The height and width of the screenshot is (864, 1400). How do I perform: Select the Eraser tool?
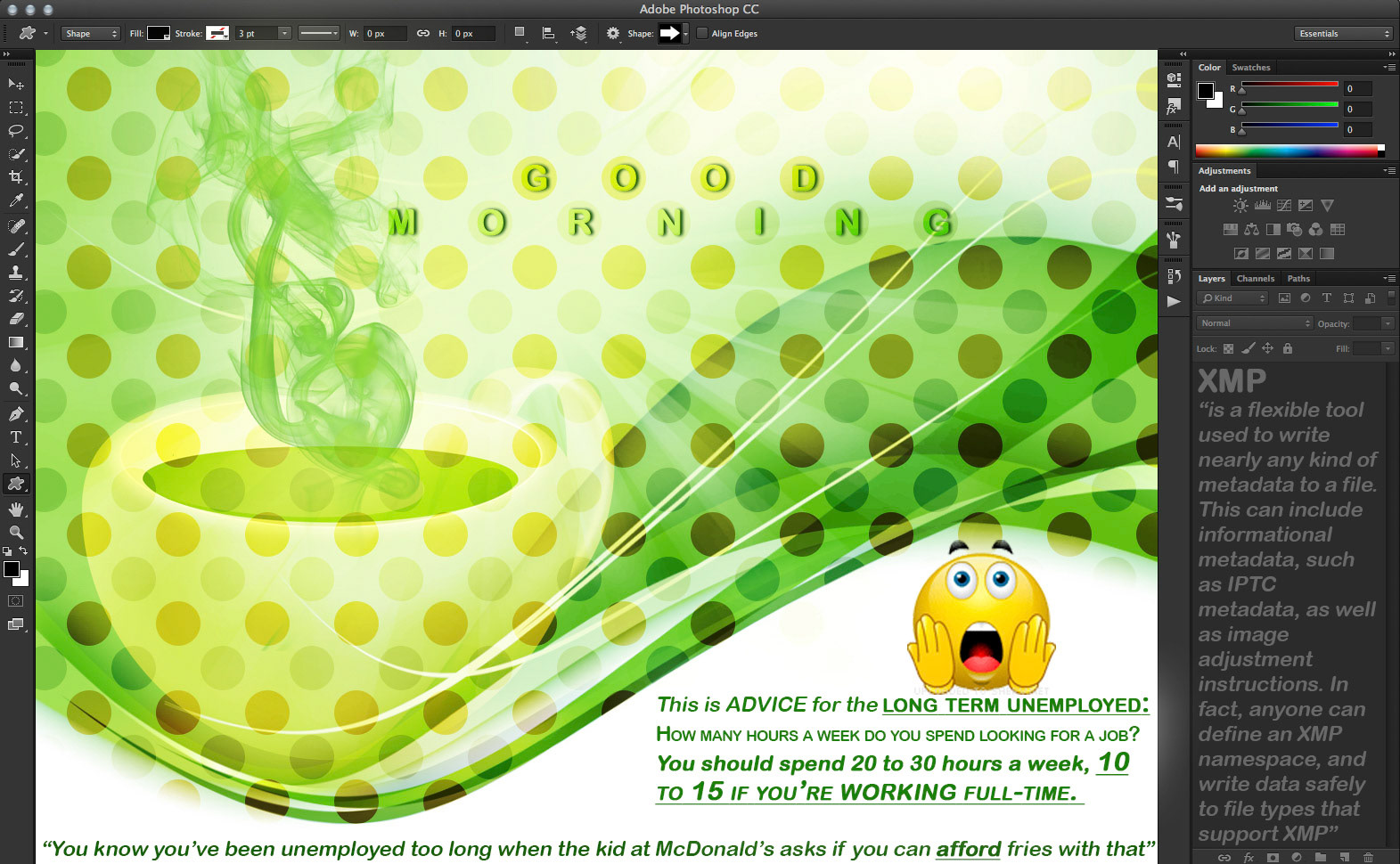[x=16, y=319]
